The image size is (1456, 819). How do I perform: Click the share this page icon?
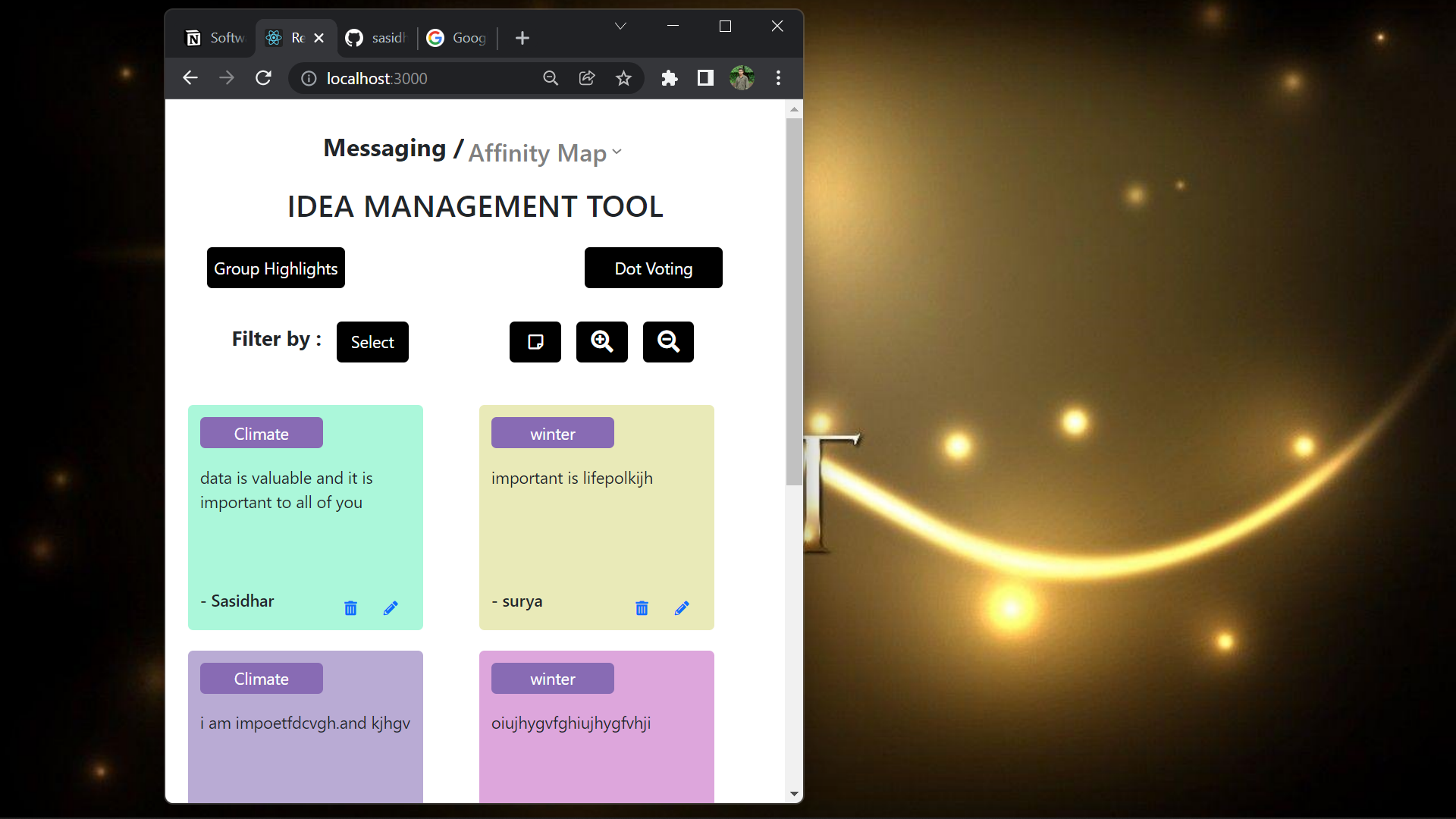(x=587, y=78)
